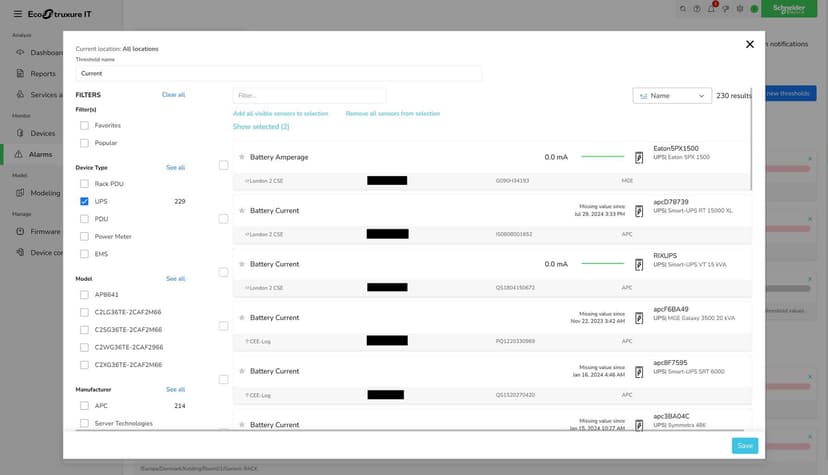Open the settings gear in top bar

click(740, 9)
